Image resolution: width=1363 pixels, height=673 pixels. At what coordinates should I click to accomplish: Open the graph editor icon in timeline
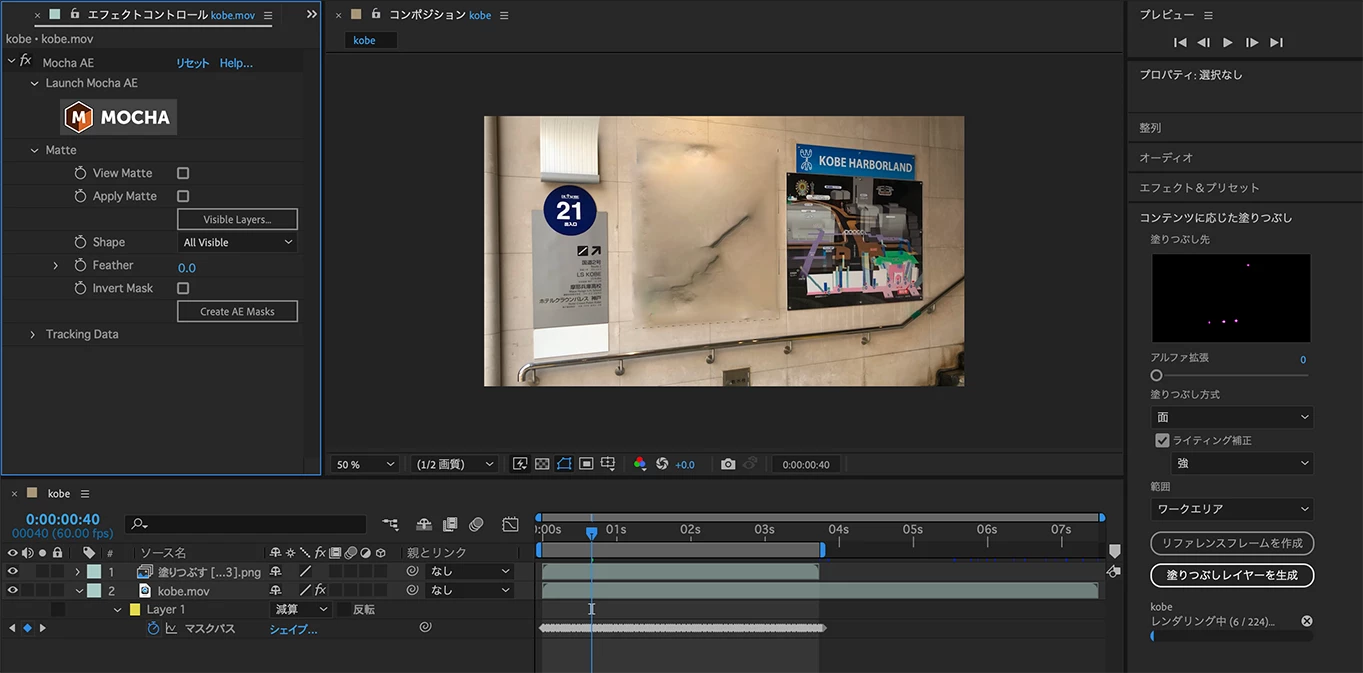click(511, 524)
